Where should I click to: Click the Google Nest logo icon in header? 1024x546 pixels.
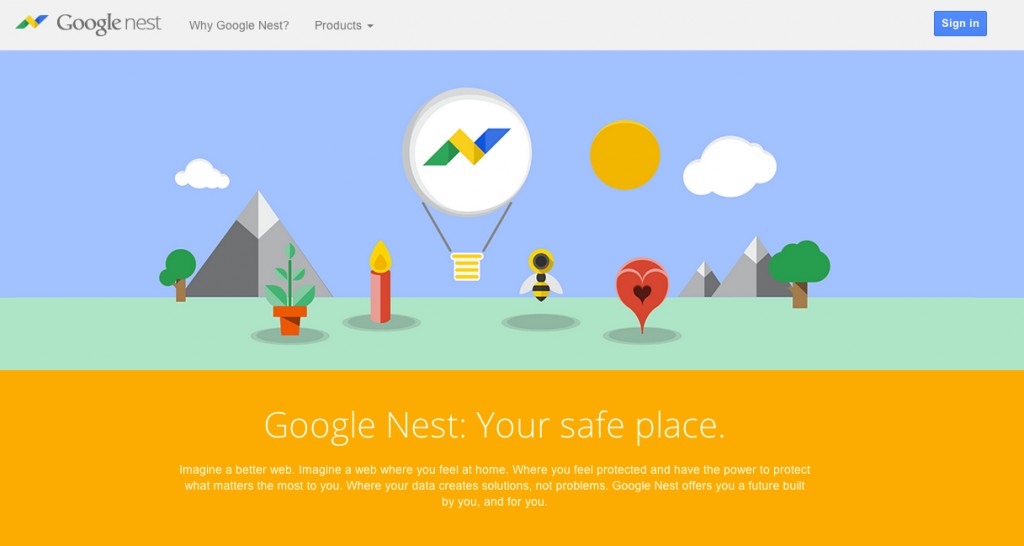(32, 22)
